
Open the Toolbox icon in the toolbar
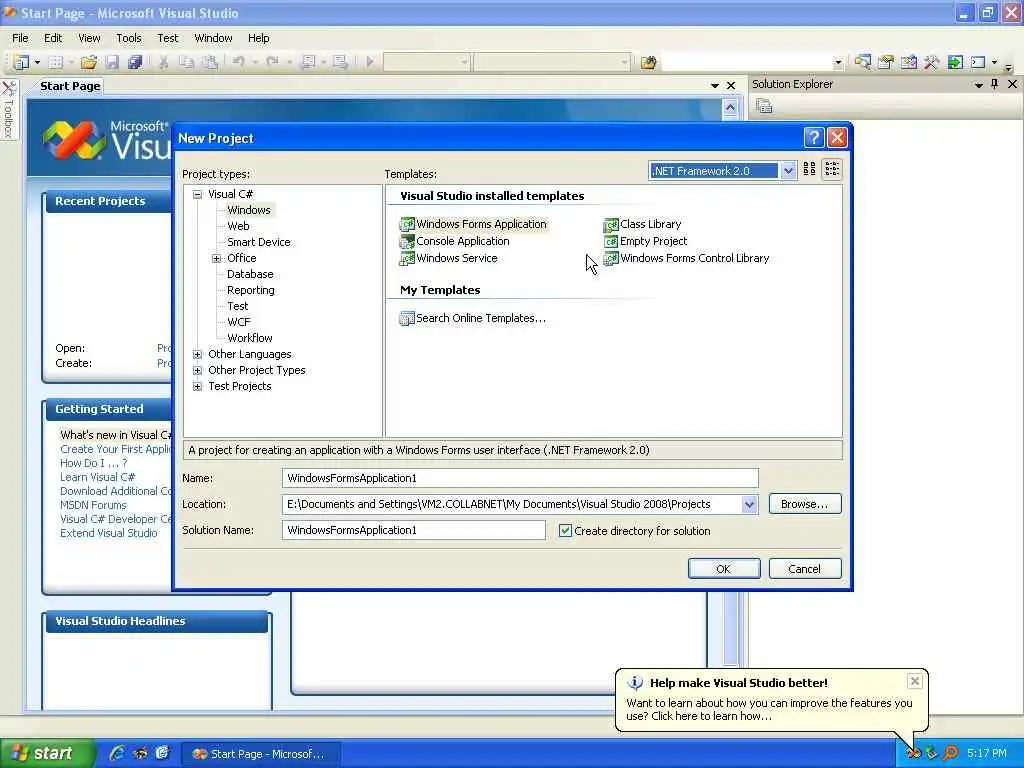point(931,62)
